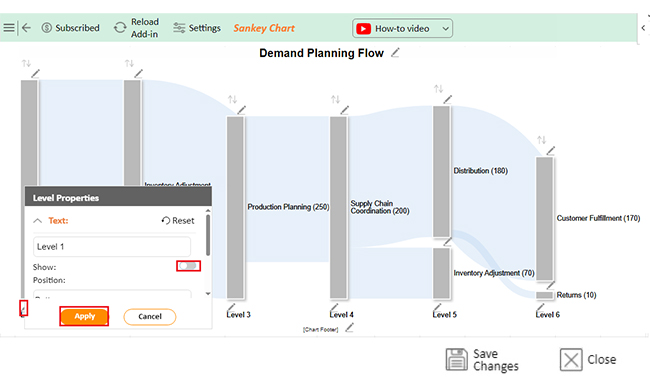650x380 pixels.
Task: Edit the Distribution node pencil
Action: 448,99
